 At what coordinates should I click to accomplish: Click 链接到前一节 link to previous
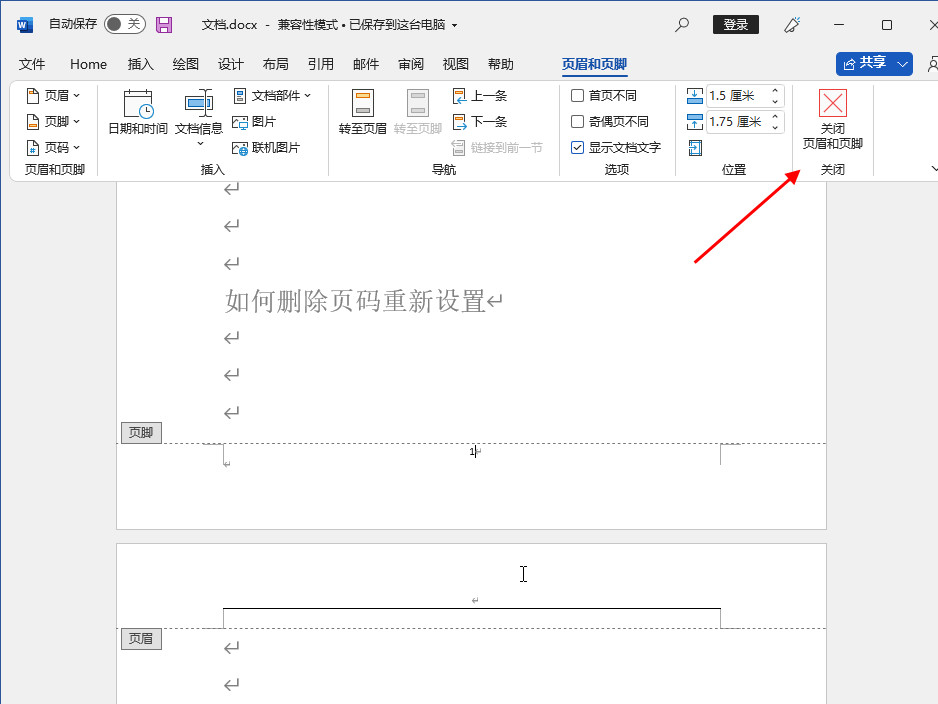497,148
